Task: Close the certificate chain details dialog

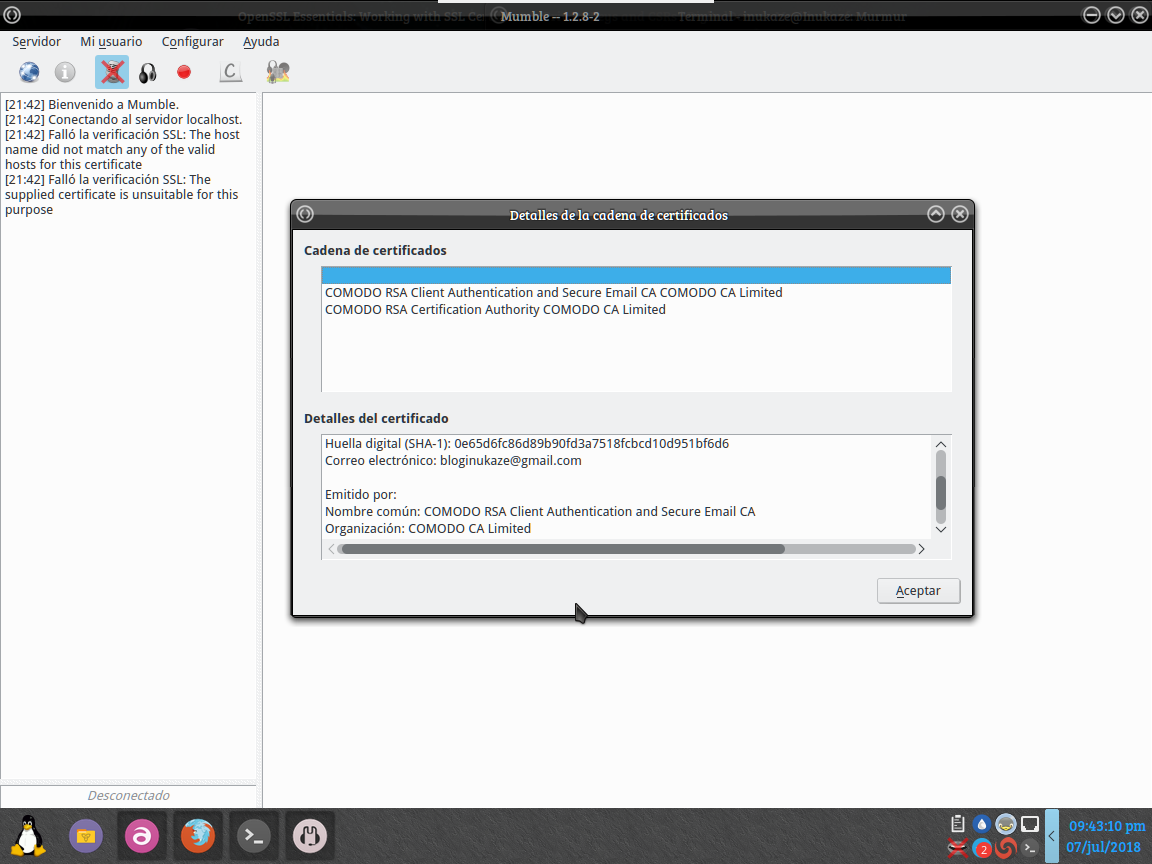Action: pos(960,214)
